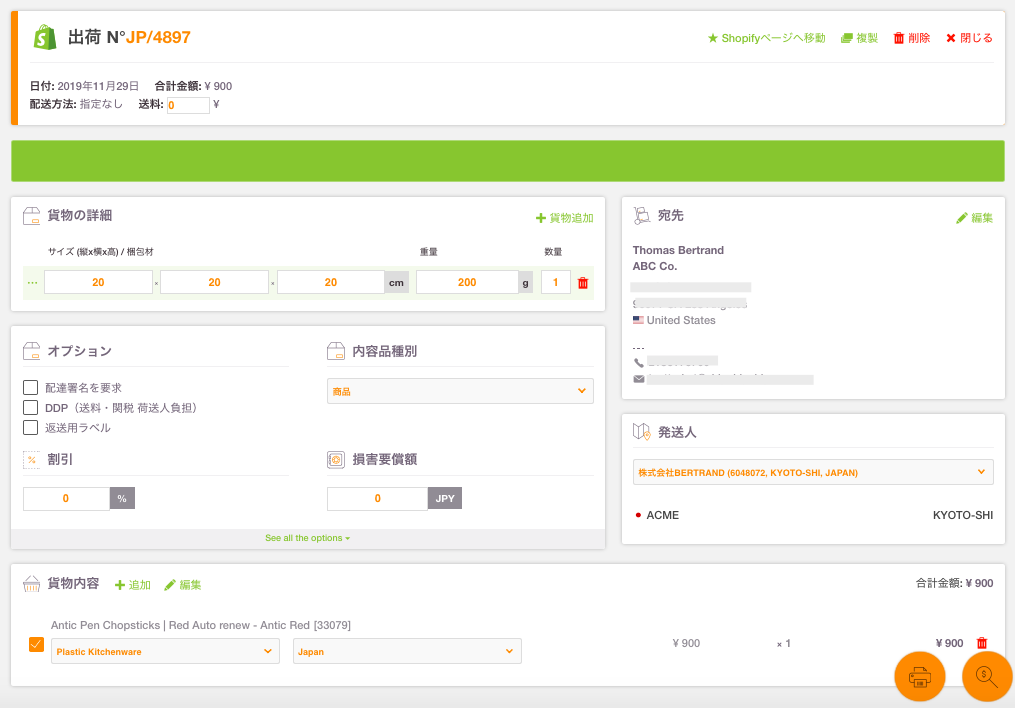Screen dimensions: 1015x708
Task: Click the orange print label round button
Action: [920, 677]
